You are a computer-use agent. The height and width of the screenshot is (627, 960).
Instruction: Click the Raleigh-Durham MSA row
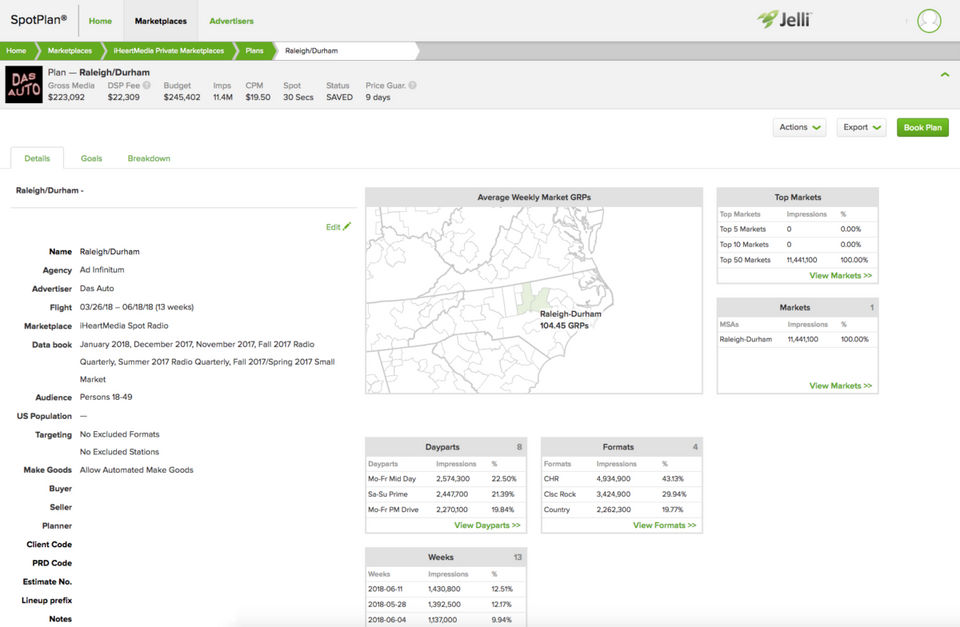coord(797,339)
